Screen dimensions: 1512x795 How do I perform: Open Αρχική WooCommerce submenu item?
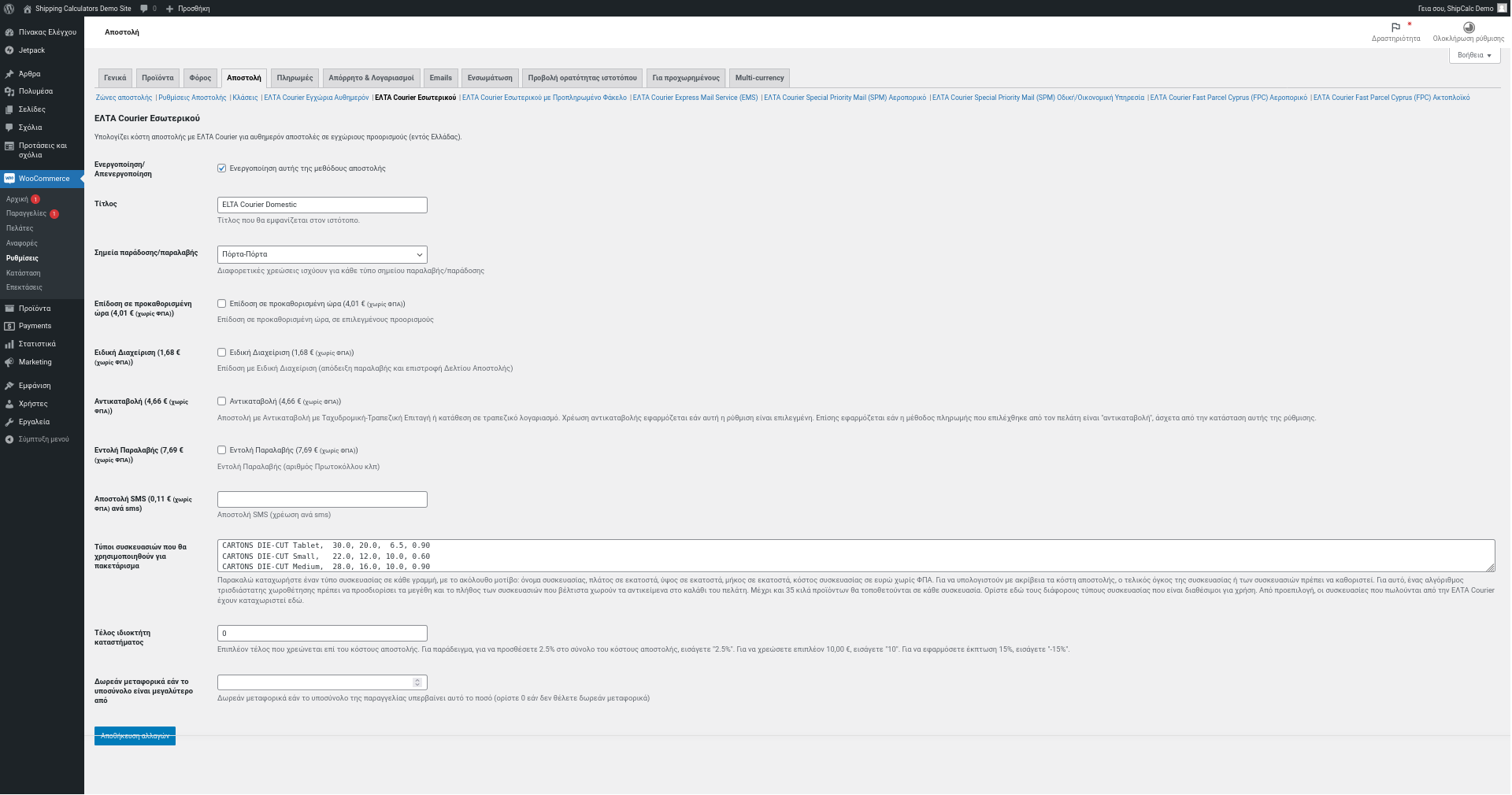pyautogui.click(x=17, y=199)
